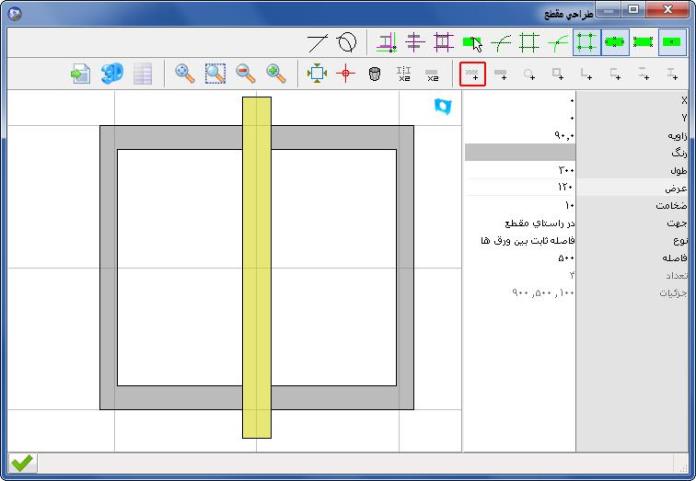Open the جهت direction value dropdown
Screen dimensions: 696x481
click(520, 222)
